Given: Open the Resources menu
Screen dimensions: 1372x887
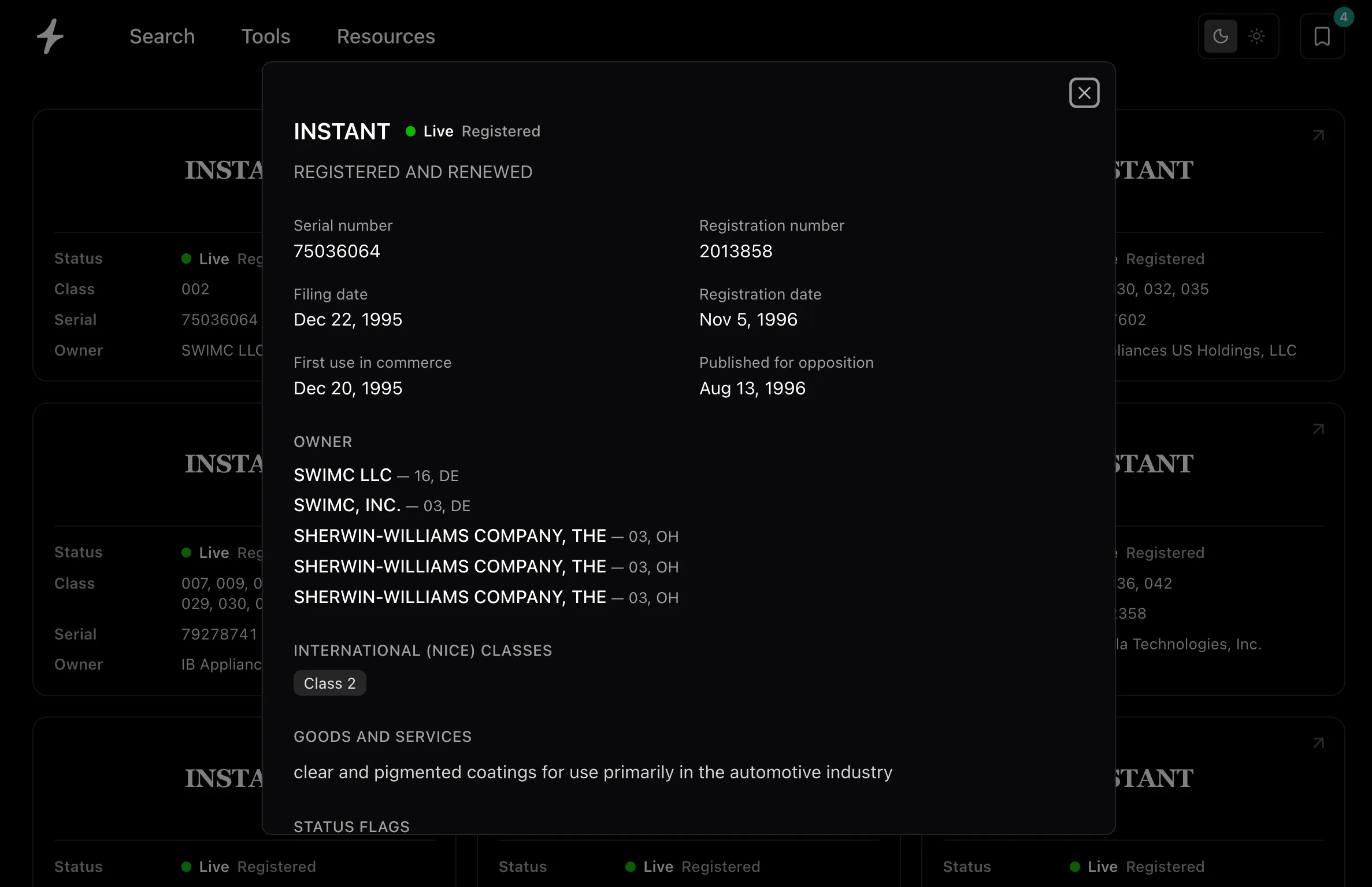Looking at the screenshot, I should point(386,36).
